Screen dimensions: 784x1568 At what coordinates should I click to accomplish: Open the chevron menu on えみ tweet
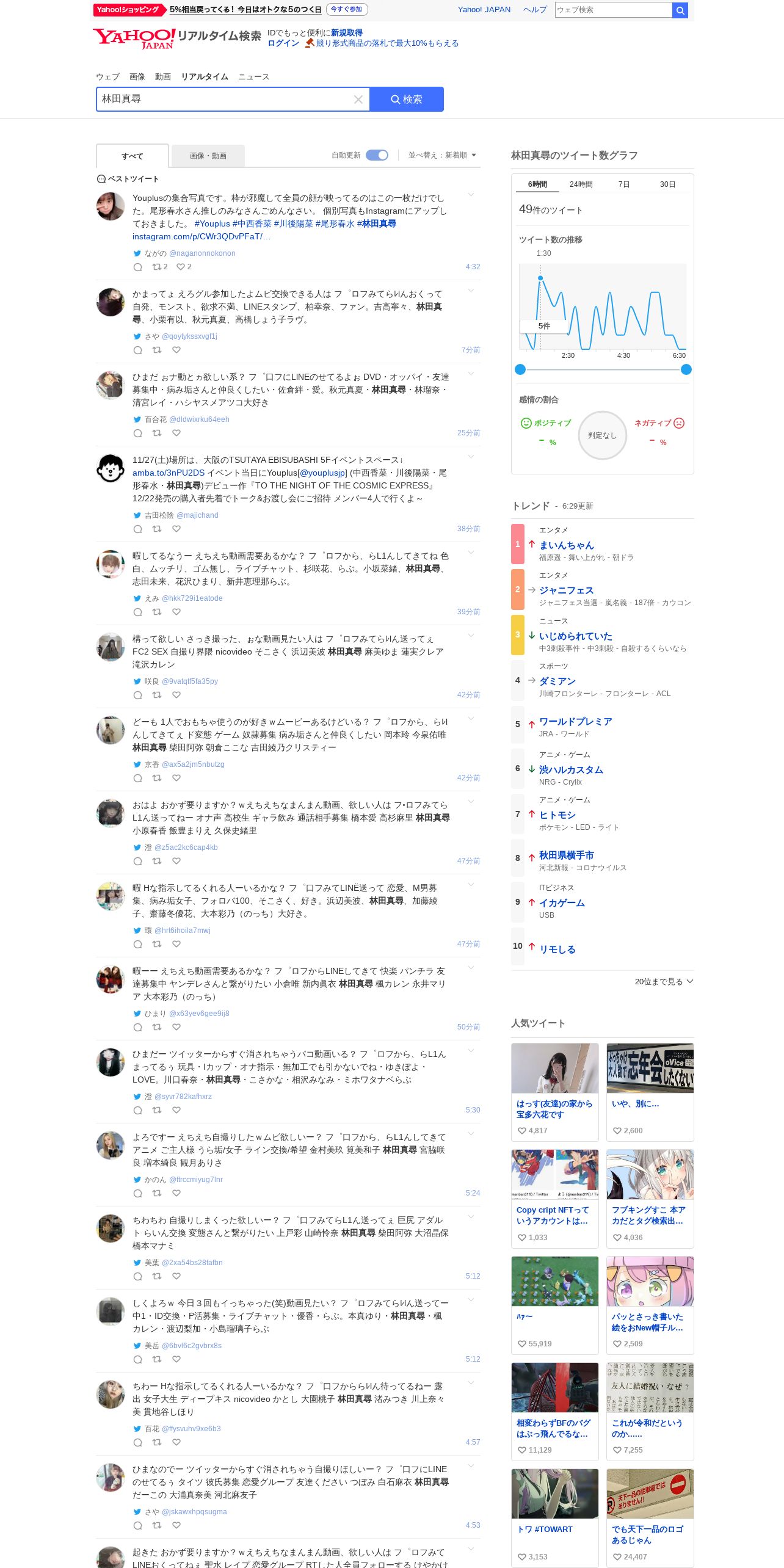click(x=471, y=553)
